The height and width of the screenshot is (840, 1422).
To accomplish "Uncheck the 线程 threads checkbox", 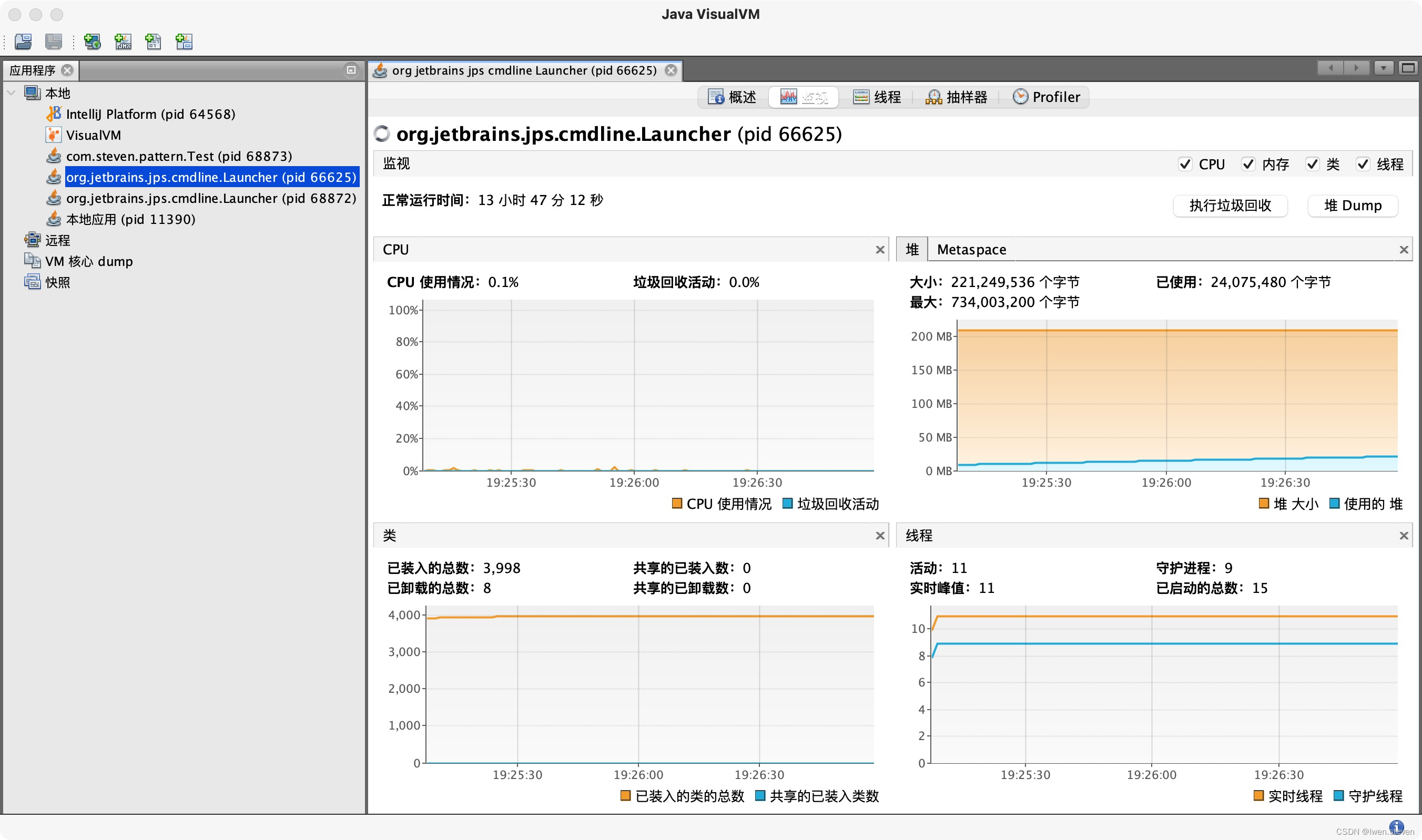I will [x=1363, y=164].
